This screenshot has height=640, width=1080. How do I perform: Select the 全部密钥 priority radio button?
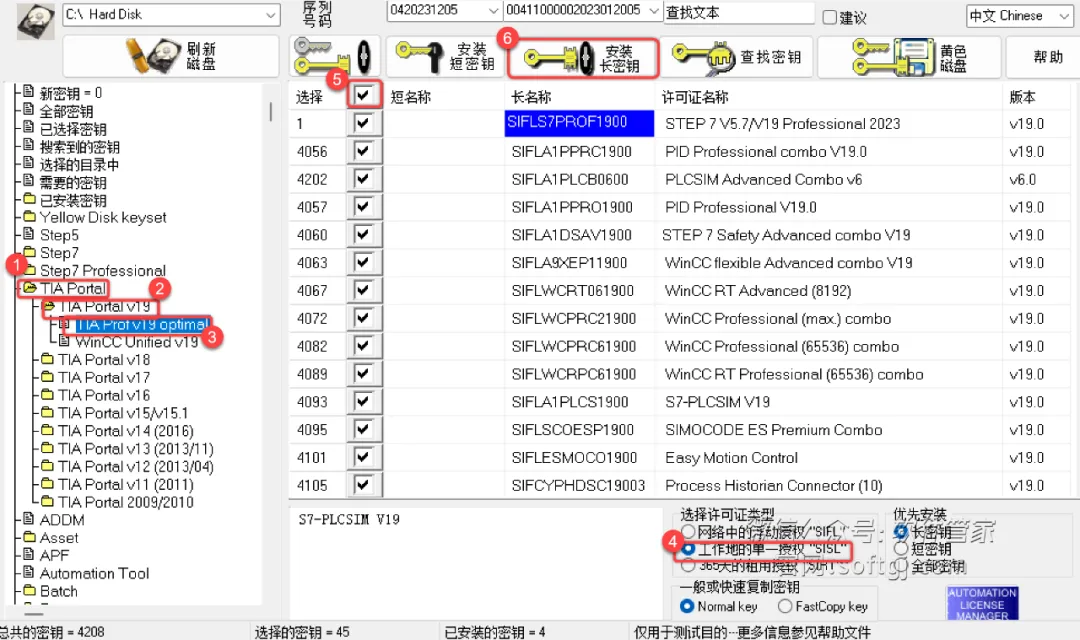coord(900,566)
